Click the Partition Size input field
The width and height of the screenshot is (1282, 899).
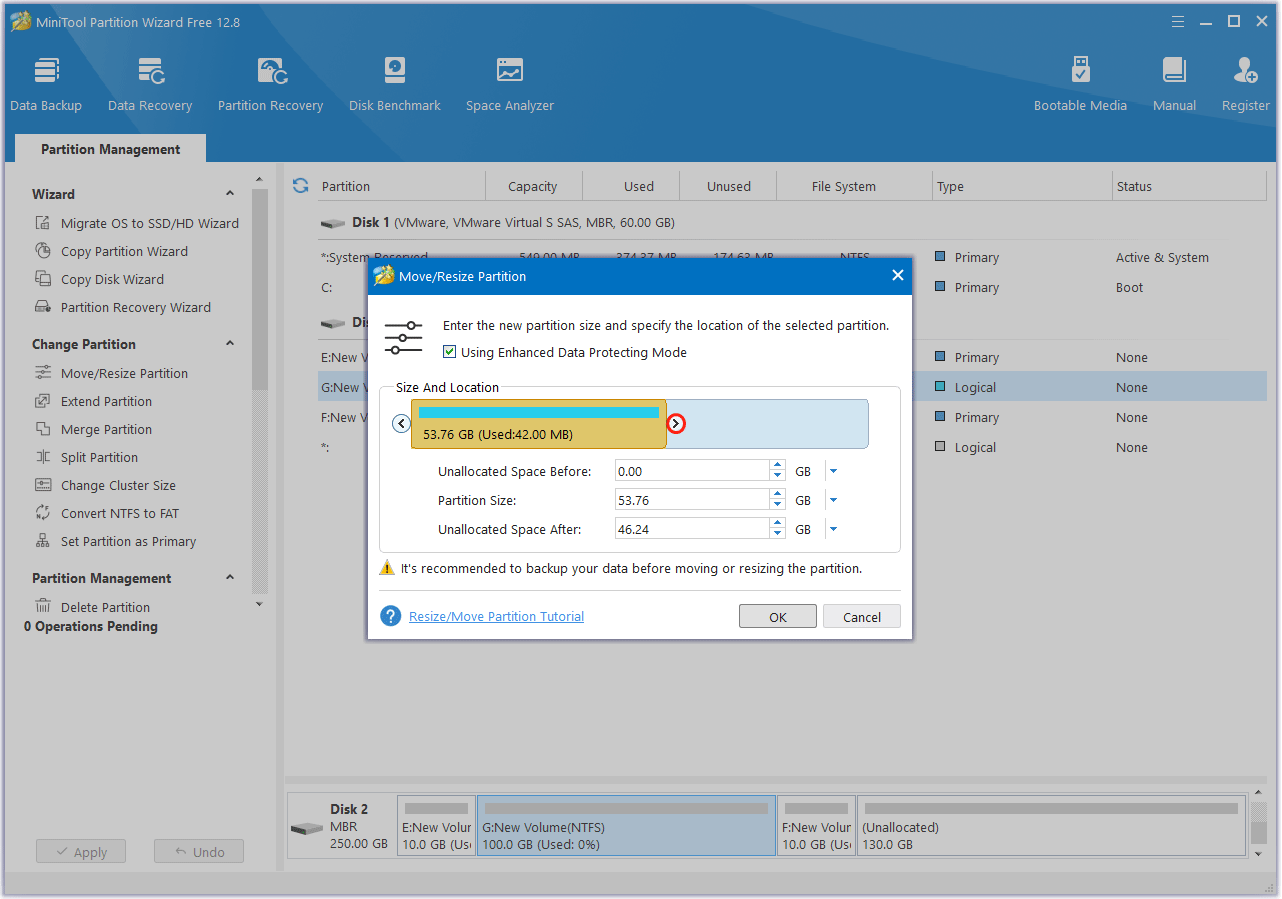[x=692, y=500]
